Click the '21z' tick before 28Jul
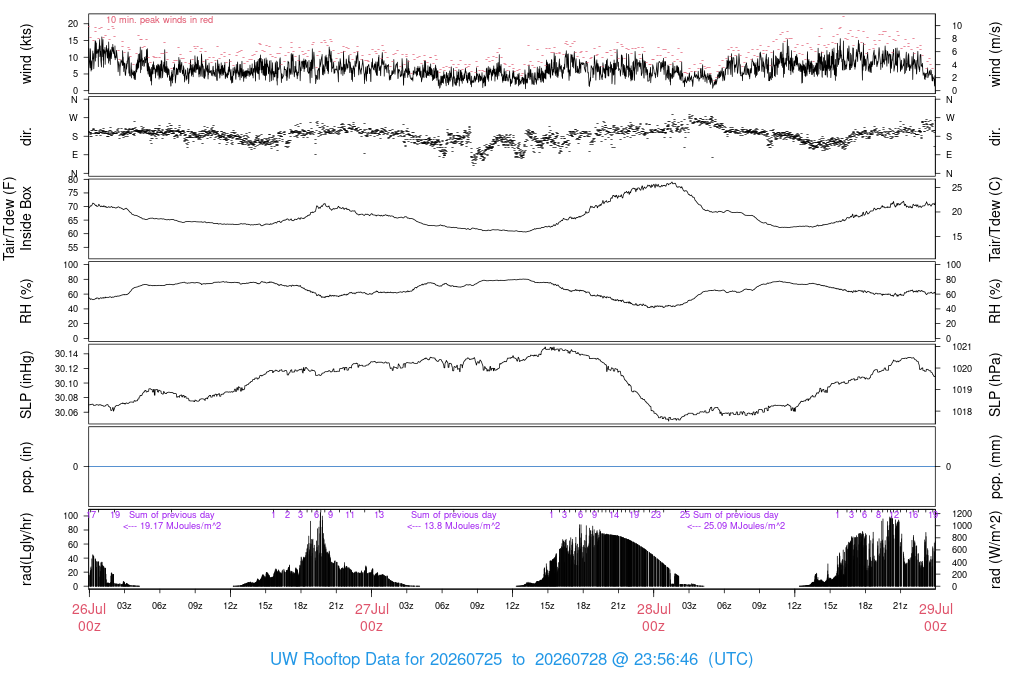 point(618,606)
